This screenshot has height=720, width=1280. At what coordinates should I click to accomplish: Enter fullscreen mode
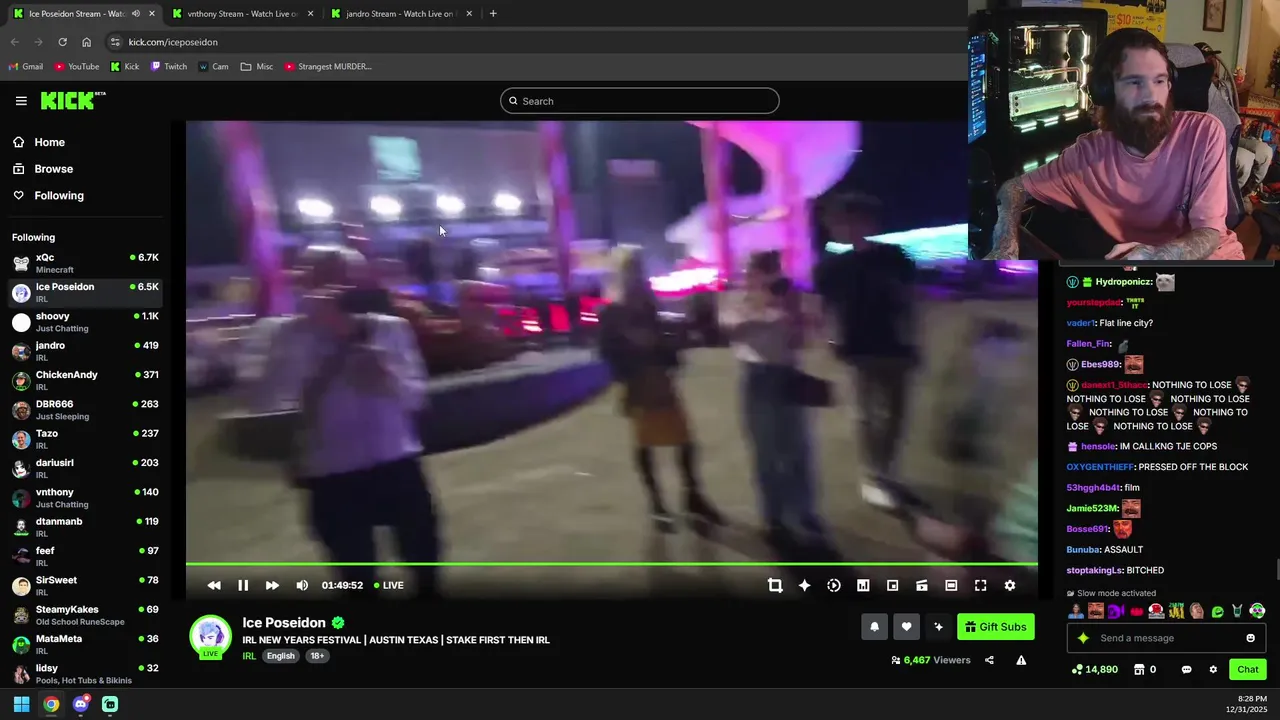981,585
